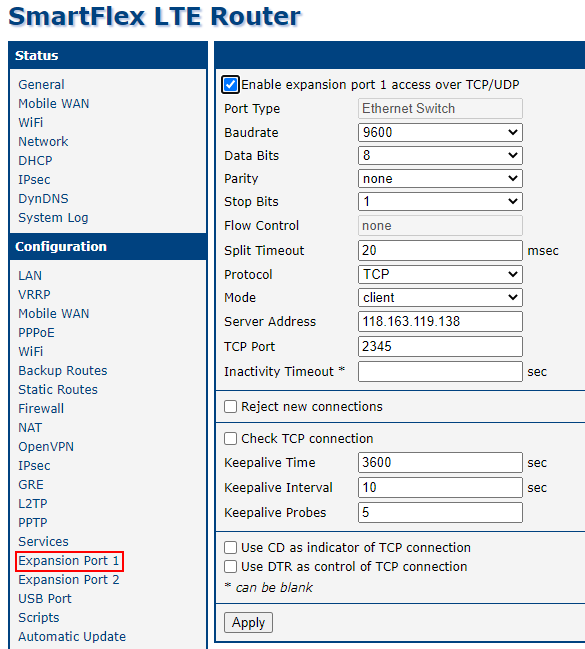Open PPTP configuration
Screen dimensions: 585x649
tap(33, 523)
